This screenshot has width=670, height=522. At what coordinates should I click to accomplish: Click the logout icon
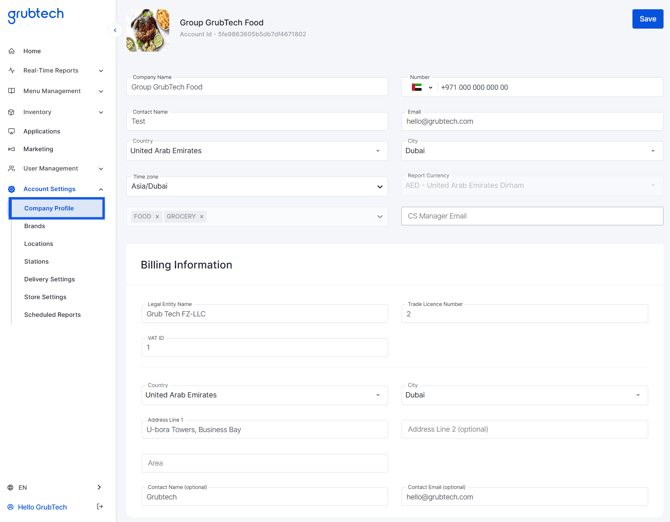pos(100,507)
